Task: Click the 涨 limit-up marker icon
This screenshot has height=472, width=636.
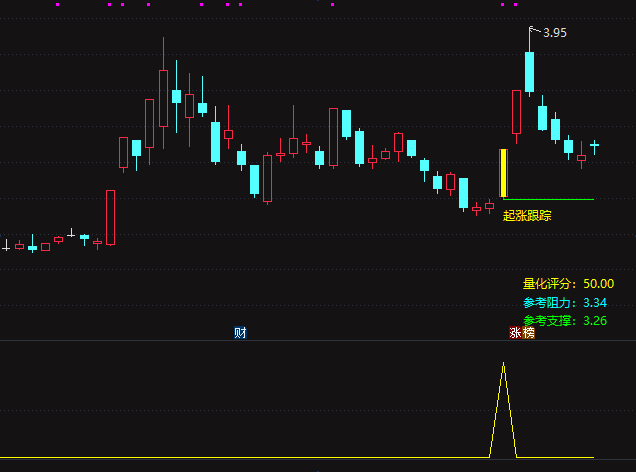Action: 516,333
